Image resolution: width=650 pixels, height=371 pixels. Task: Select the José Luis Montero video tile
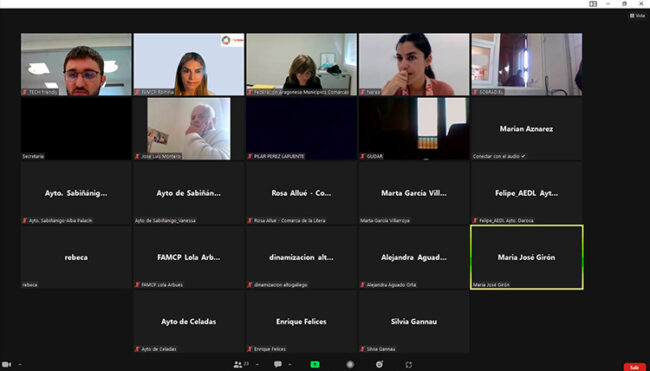coord(189,129)
